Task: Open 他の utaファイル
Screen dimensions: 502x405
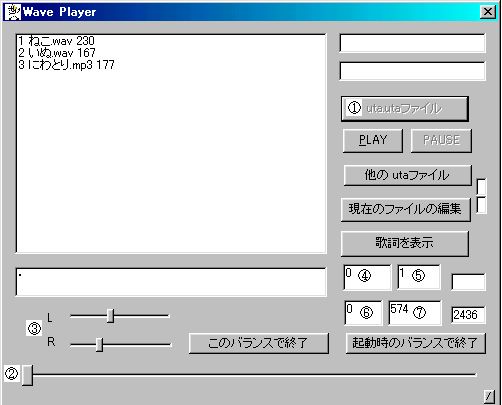Action: click(x=407, y=175)
